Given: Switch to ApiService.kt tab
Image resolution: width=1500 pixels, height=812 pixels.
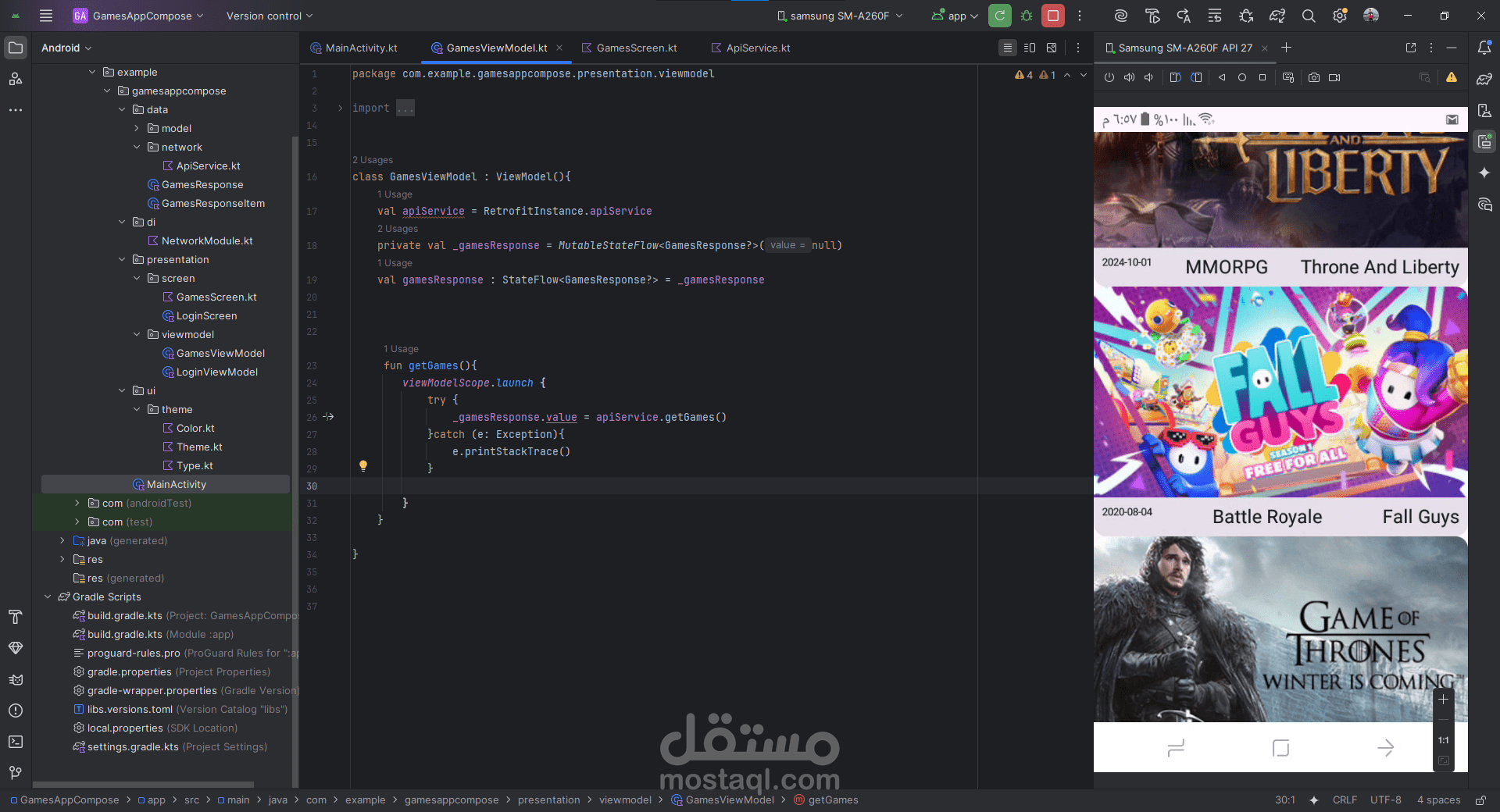Looking at the screenshot, I should 751,48.
